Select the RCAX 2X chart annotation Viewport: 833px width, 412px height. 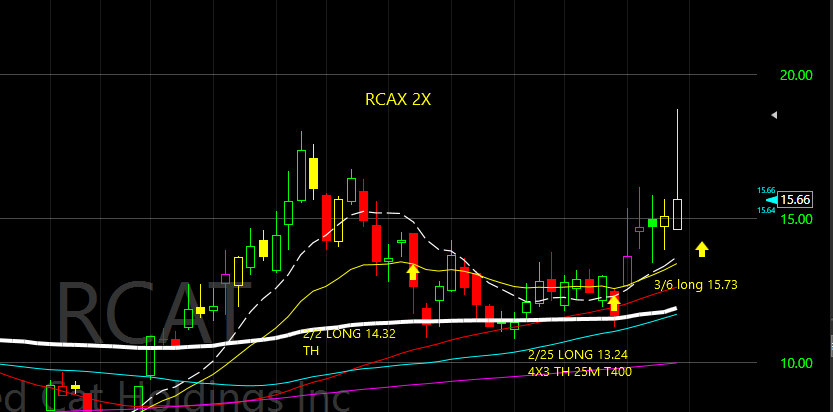pyautogui.click(x=398, y=99)
